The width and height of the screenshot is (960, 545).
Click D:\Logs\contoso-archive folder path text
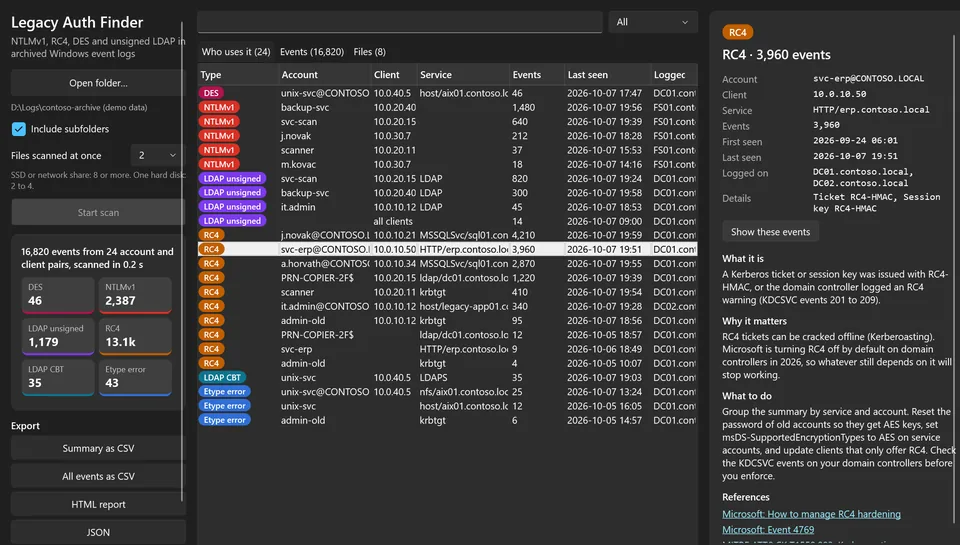click(79, 107)
